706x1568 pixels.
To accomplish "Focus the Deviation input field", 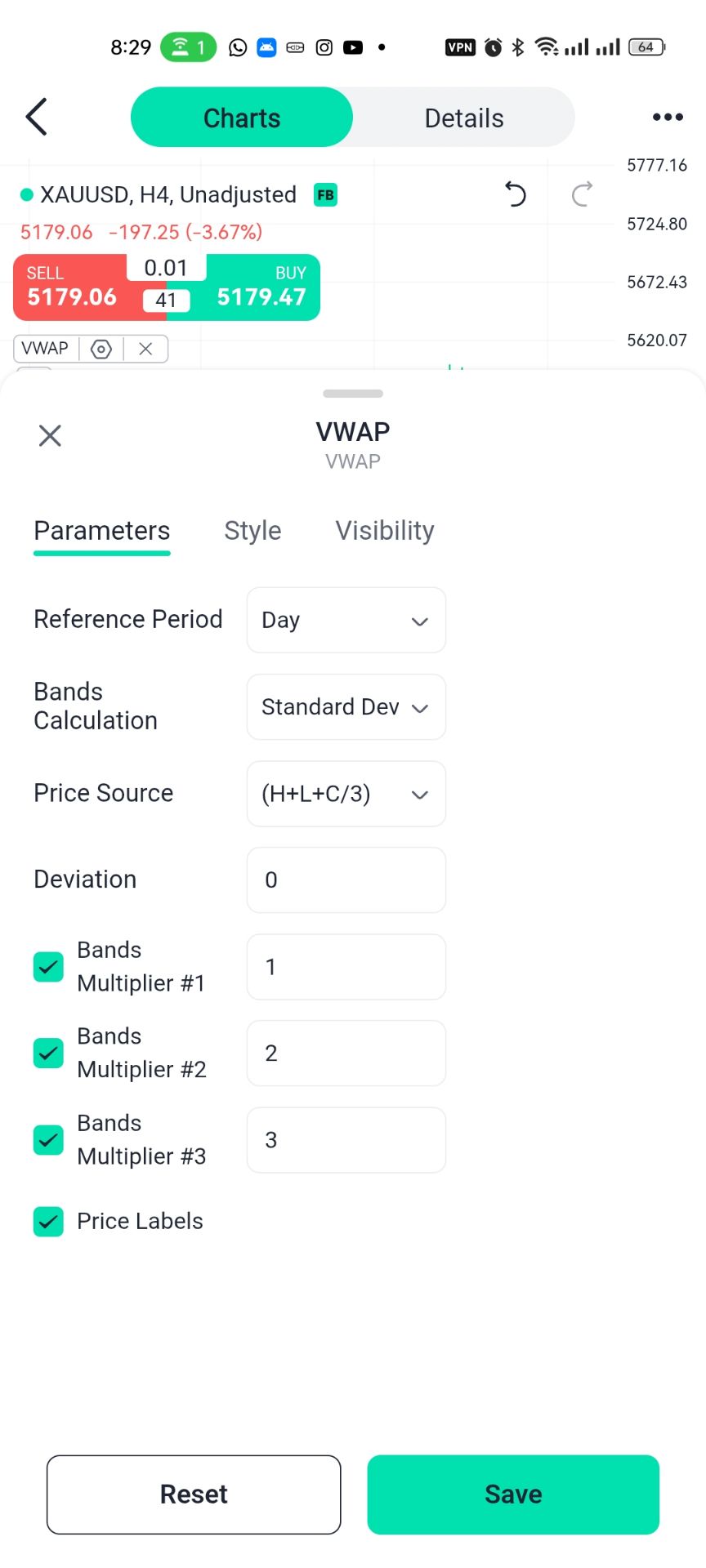I will coord(346,880).
